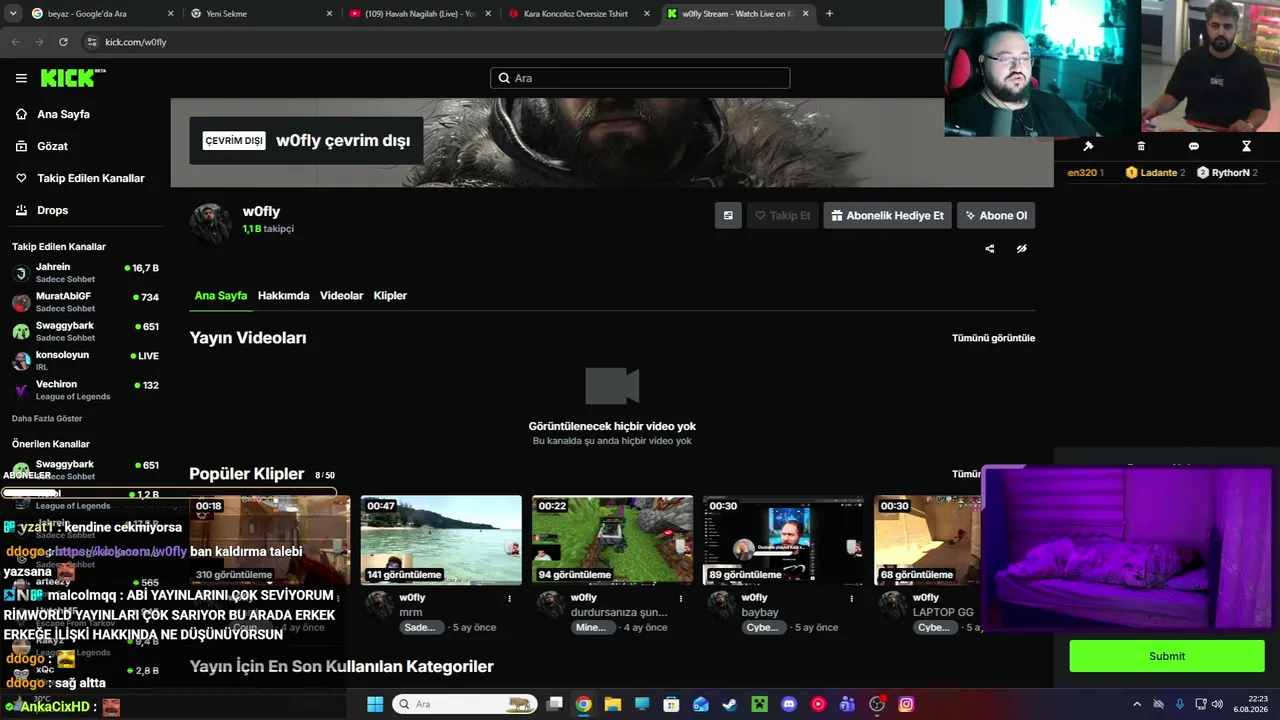Select the Ana Sayfa channel tab

point(221,296)
